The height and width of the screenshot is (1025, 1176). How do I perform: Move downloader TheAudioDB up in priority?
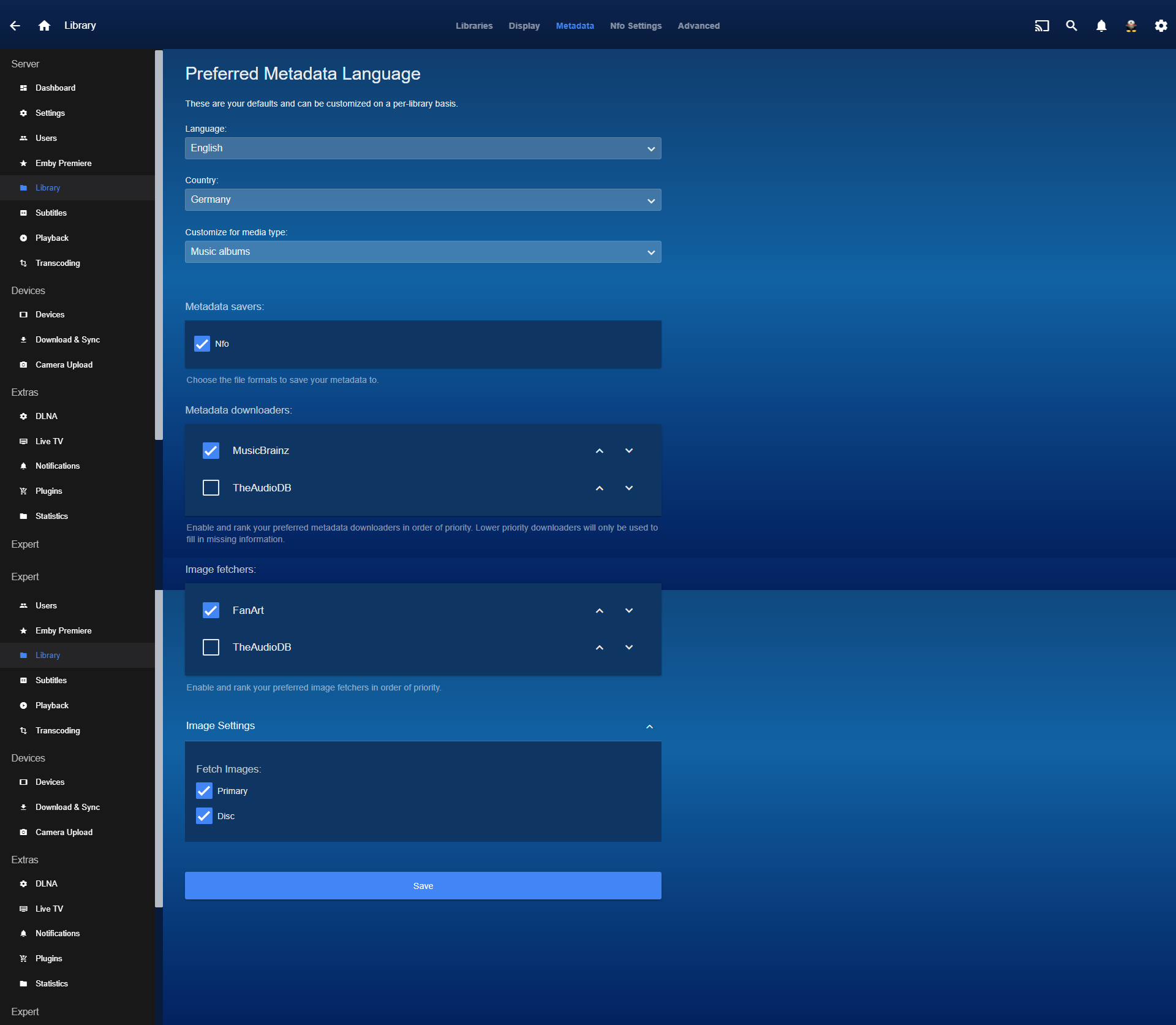tap(600, 488)
